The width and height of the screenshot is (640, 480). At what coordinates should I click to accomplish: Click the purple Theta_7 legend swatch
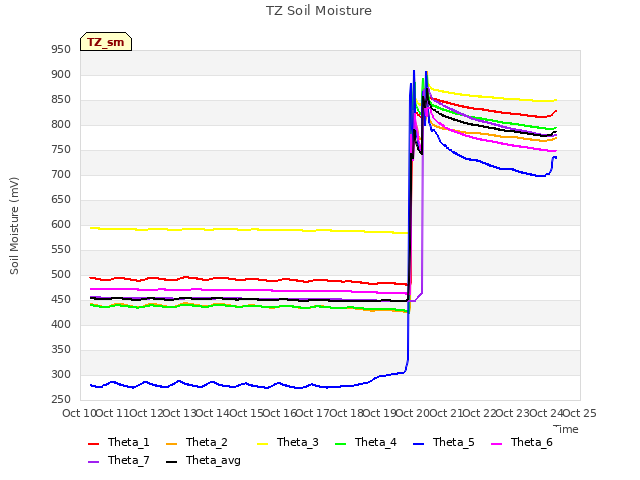coord(93,462)
